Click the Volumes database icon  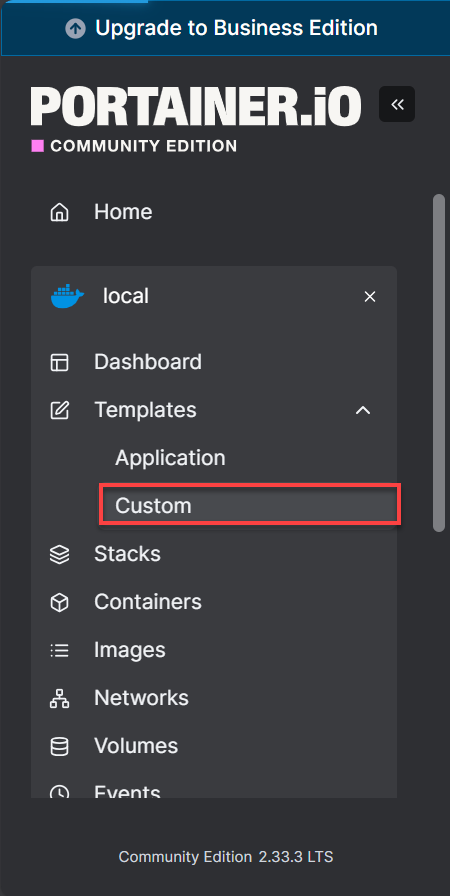pos(59,746)
